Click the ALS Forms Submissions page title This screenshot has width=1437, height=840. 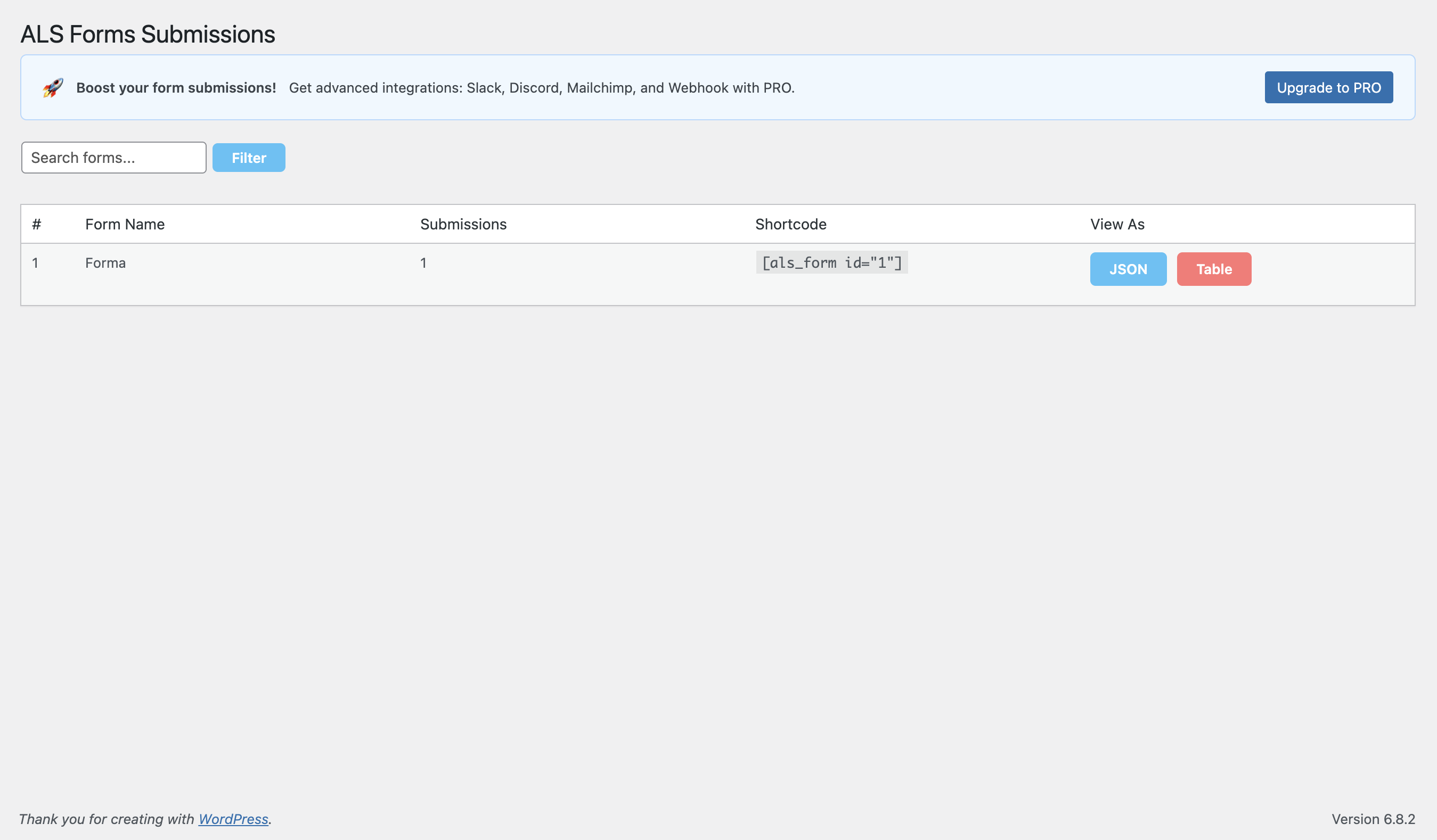(x=148, y=34)
